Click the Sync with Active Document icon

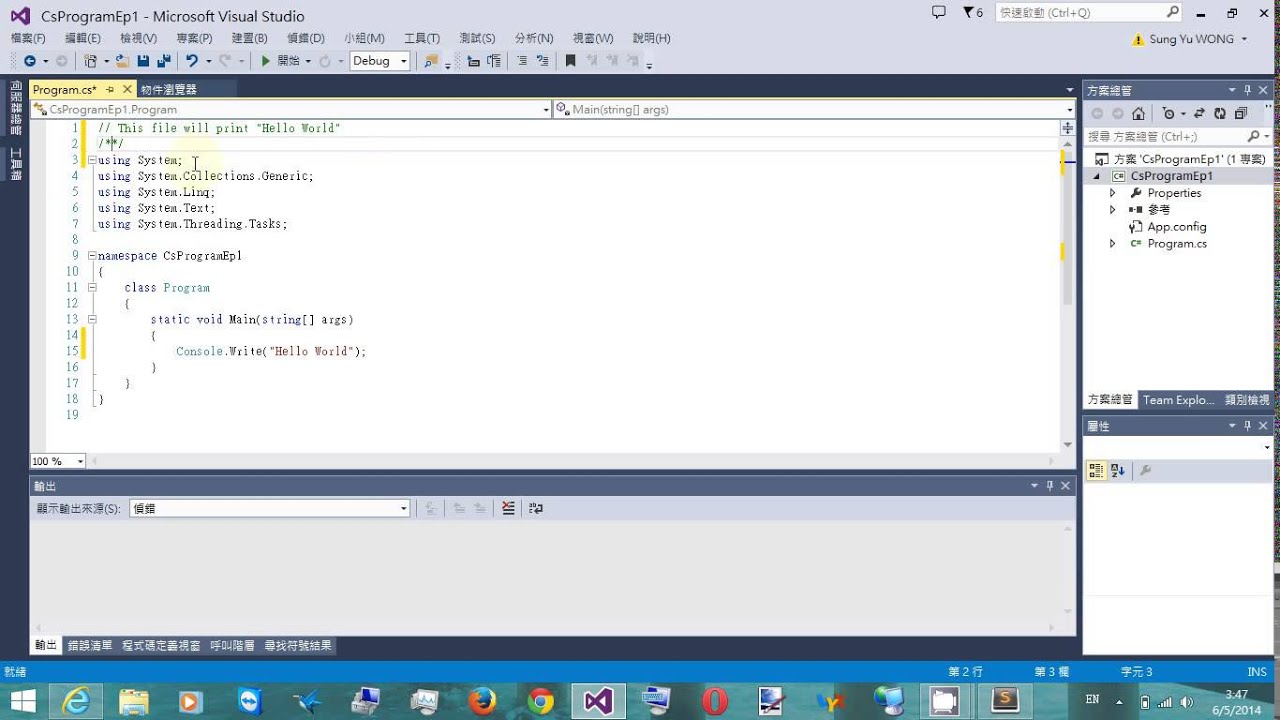point(1199,114)
